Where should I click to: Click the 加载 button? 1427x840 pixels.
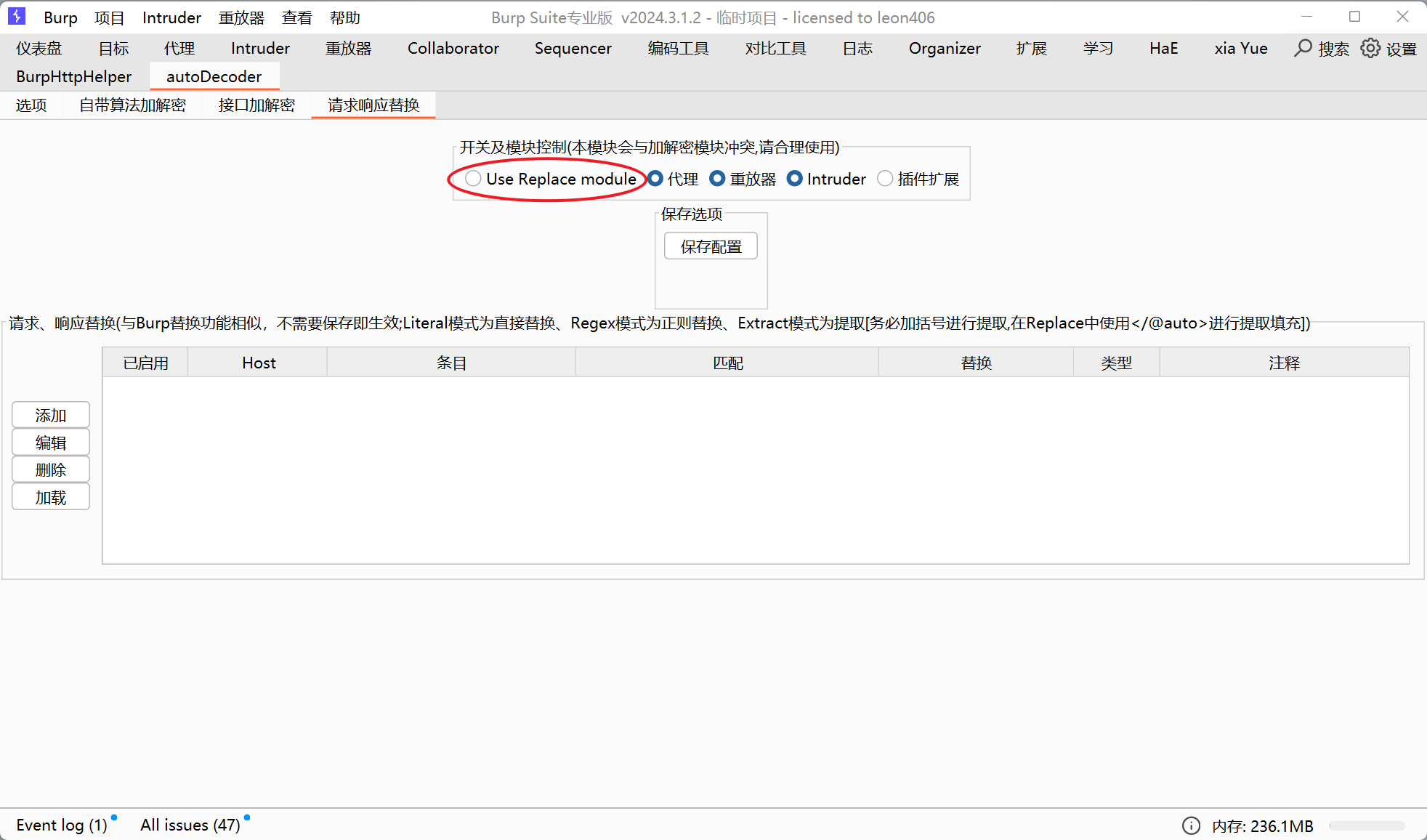[51, 498]
